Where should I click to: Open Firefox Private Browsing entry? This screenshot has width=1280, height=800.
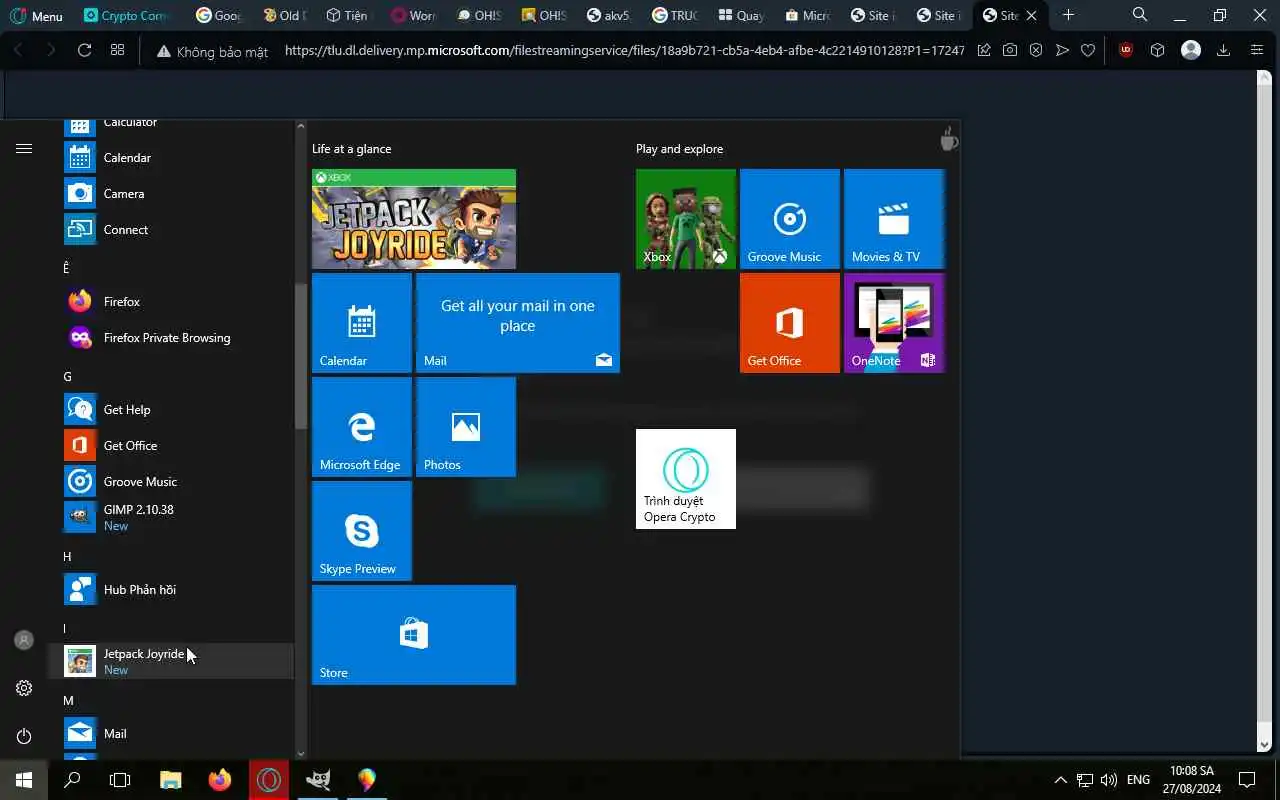click(171, 338)
